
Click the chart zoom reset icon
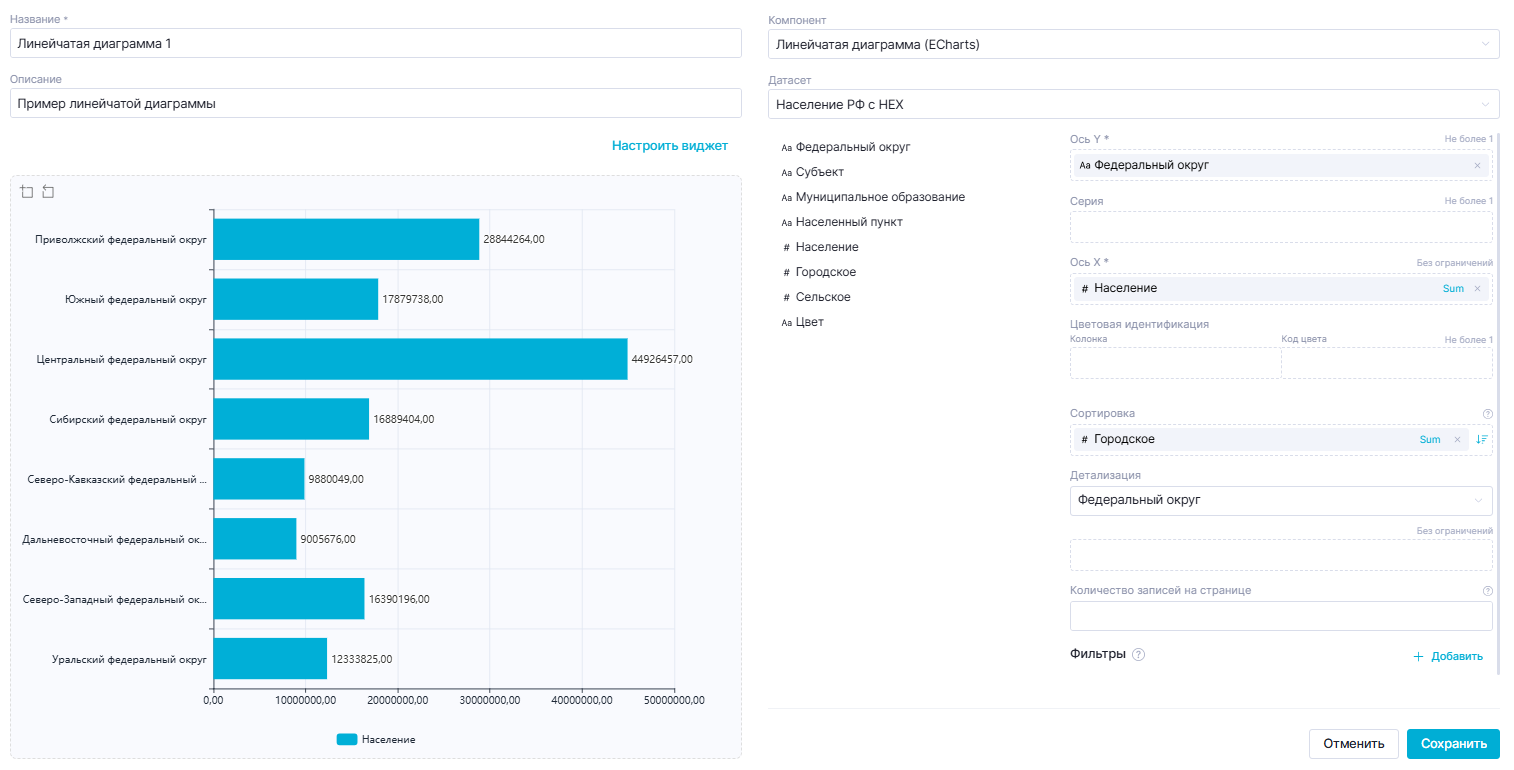(x=48, y=192)
